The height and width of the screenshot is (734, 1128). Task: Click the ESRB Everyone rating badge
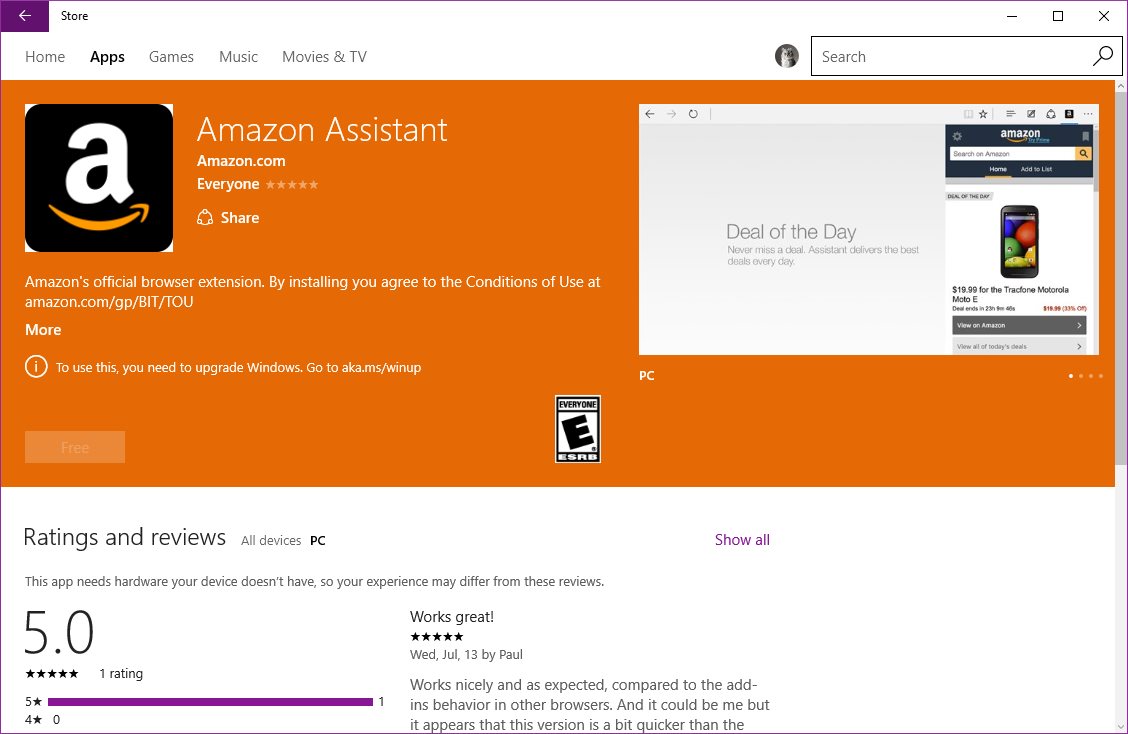(578, 429)
